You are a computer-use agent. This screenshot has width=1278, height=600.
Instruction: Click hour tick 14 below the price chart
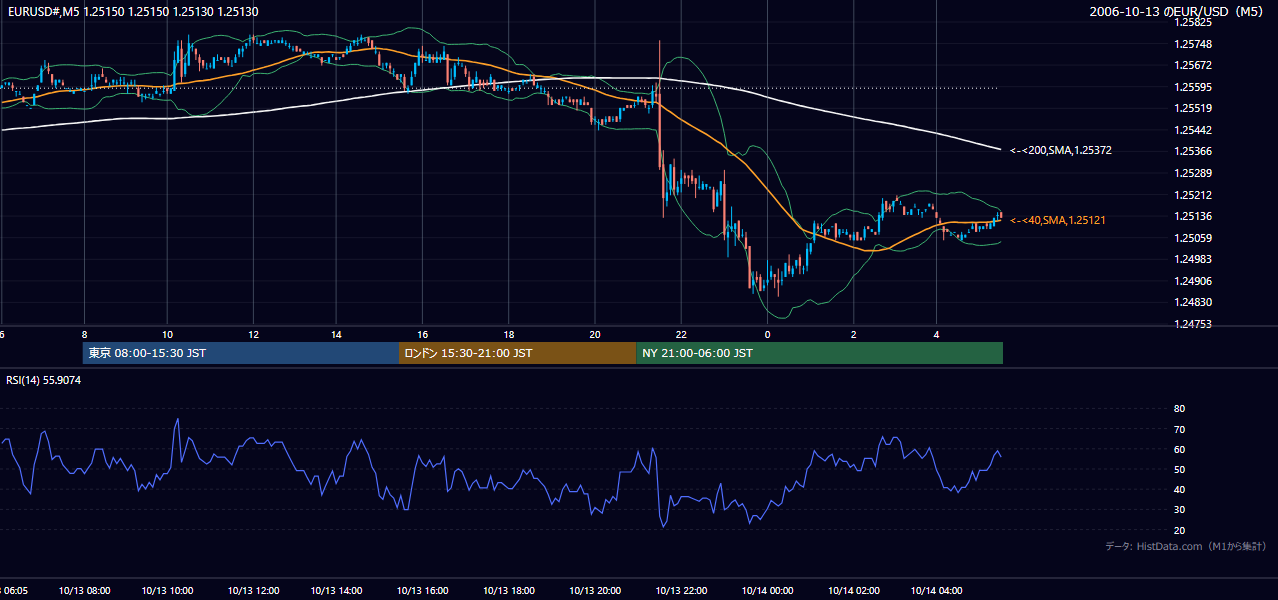337,334
